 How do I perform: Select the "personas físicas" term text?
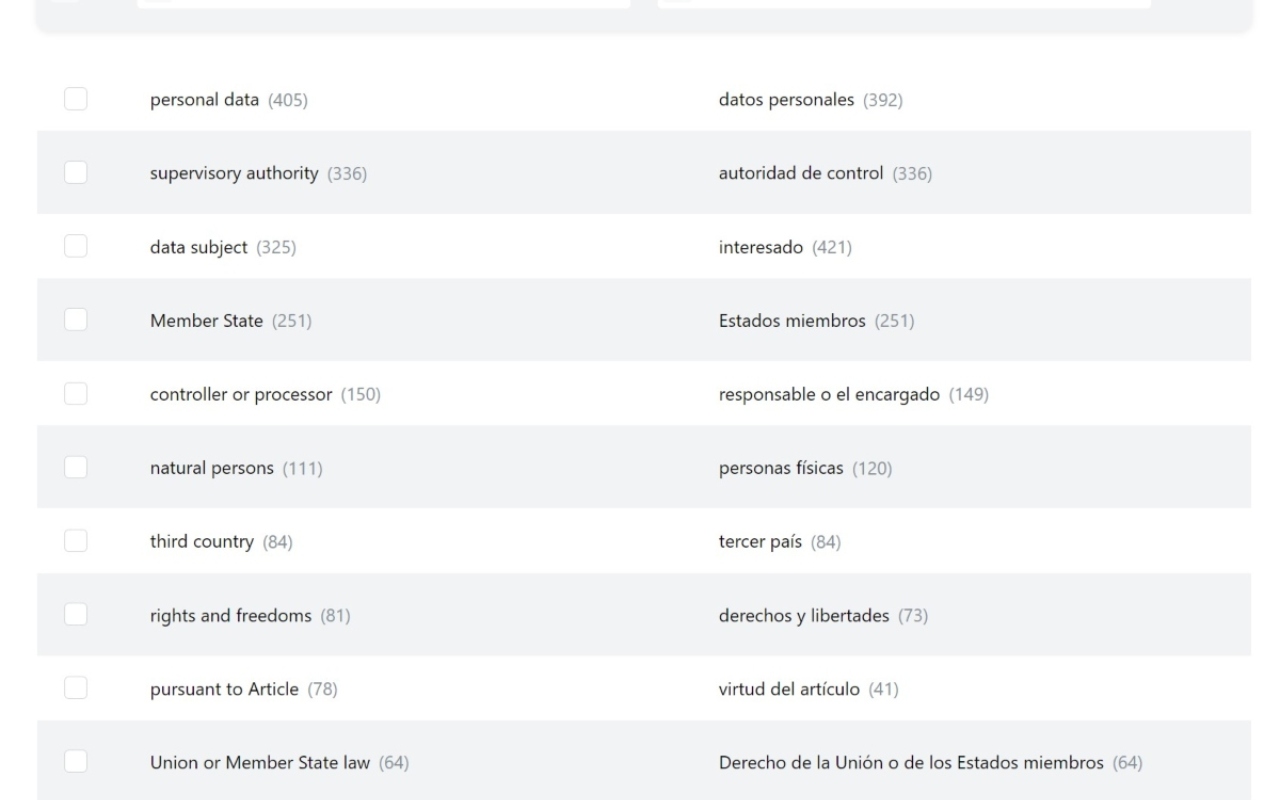point(781,468)
